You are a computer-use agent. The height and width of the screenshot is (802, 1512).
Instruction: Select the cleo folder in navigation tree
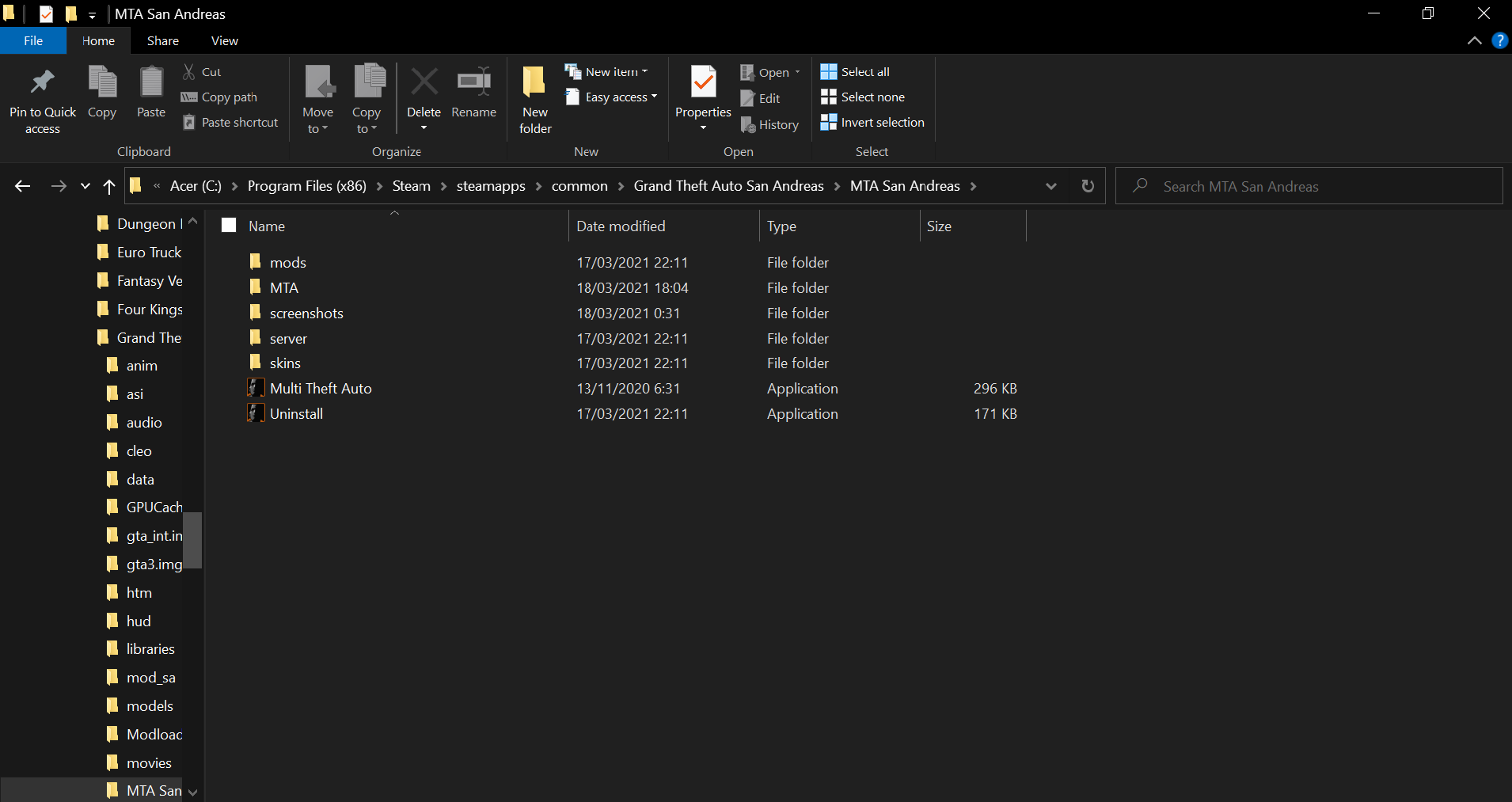click(139, 451)
